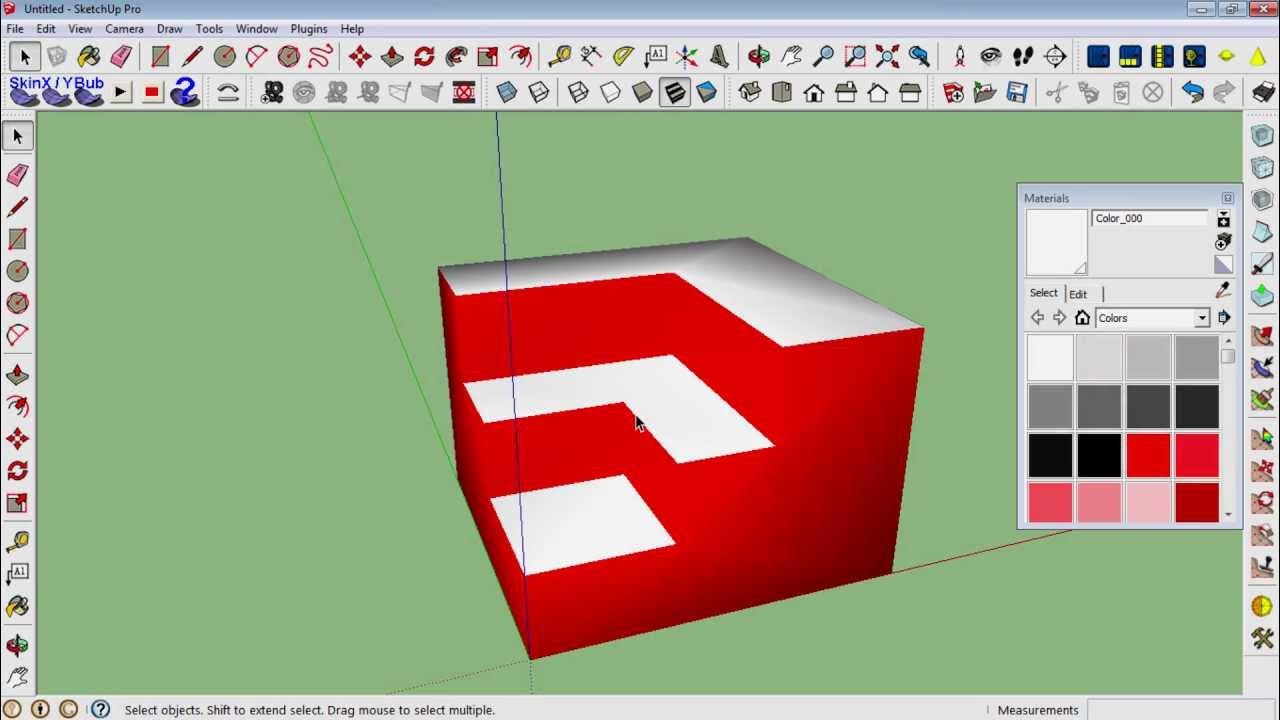Select the Follow Me tool in top toolbar
1280x720 pixels.
(x=456, y=57)
